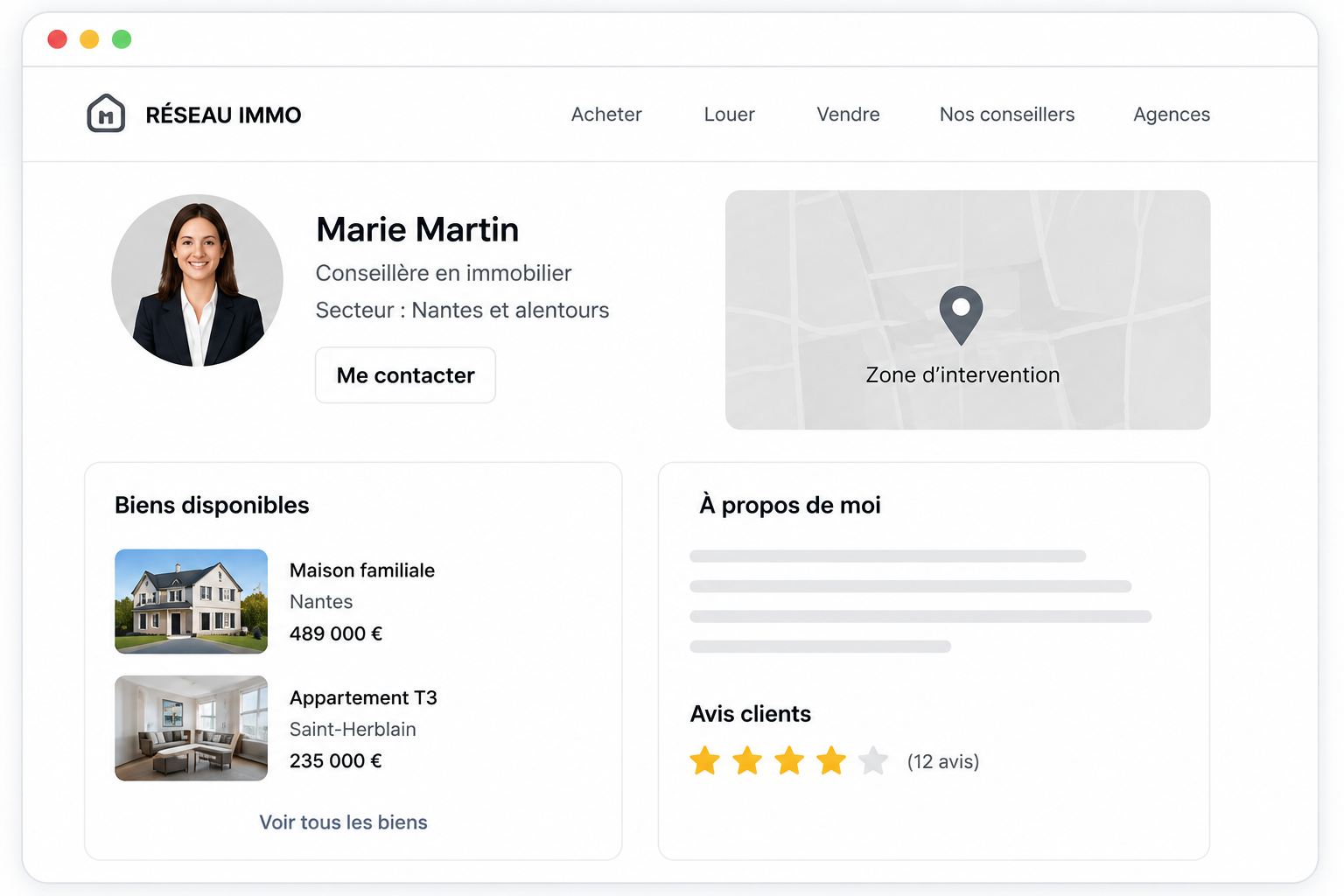This screenshot has width=1344, height=896.
Task: Click the third yellow rating star
Action: [788, 760]
